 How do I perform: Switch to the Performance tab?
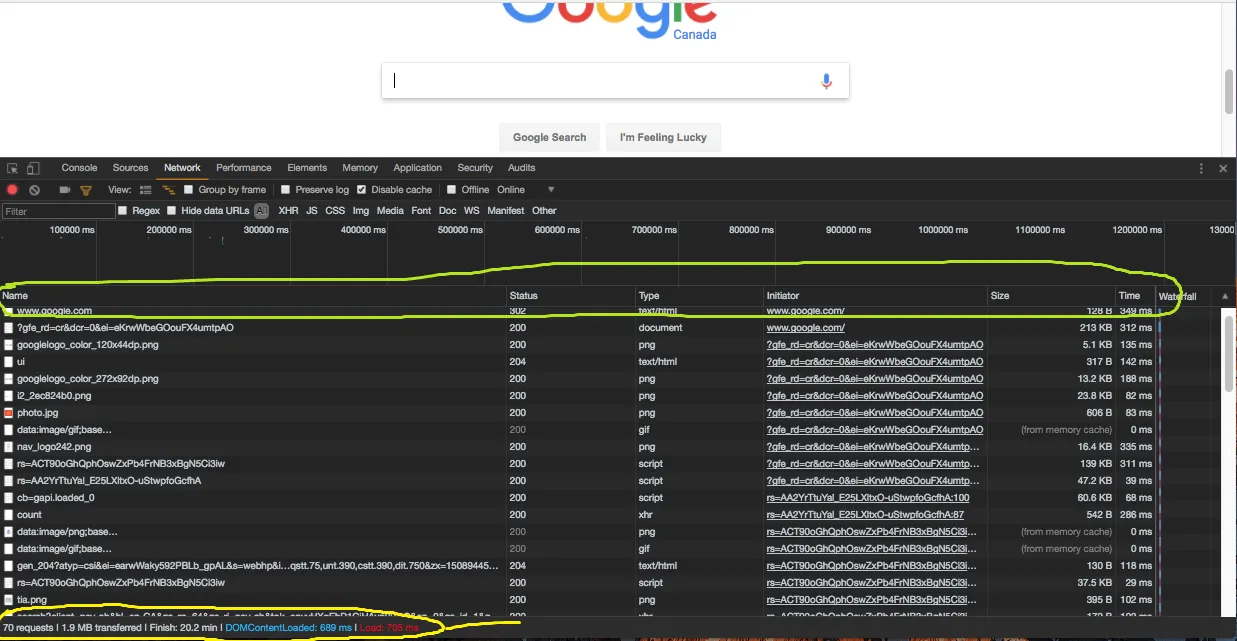point(243,168)
